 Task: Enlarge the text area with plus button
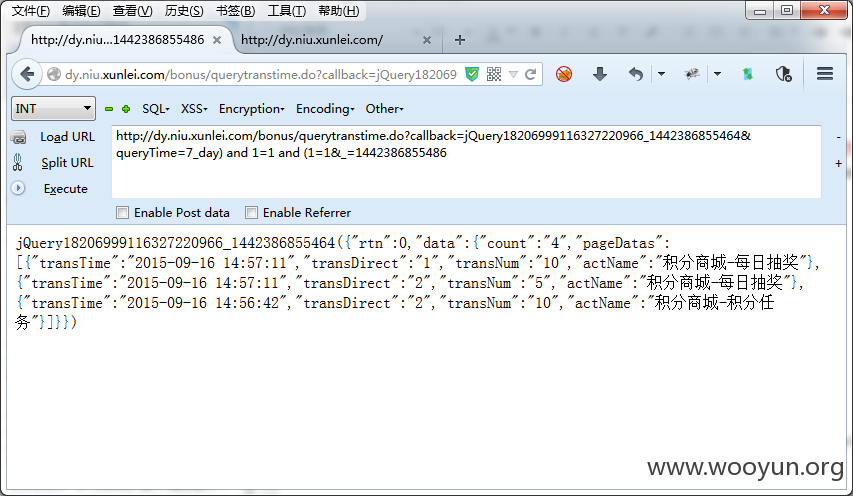click(x=838, y=163)
